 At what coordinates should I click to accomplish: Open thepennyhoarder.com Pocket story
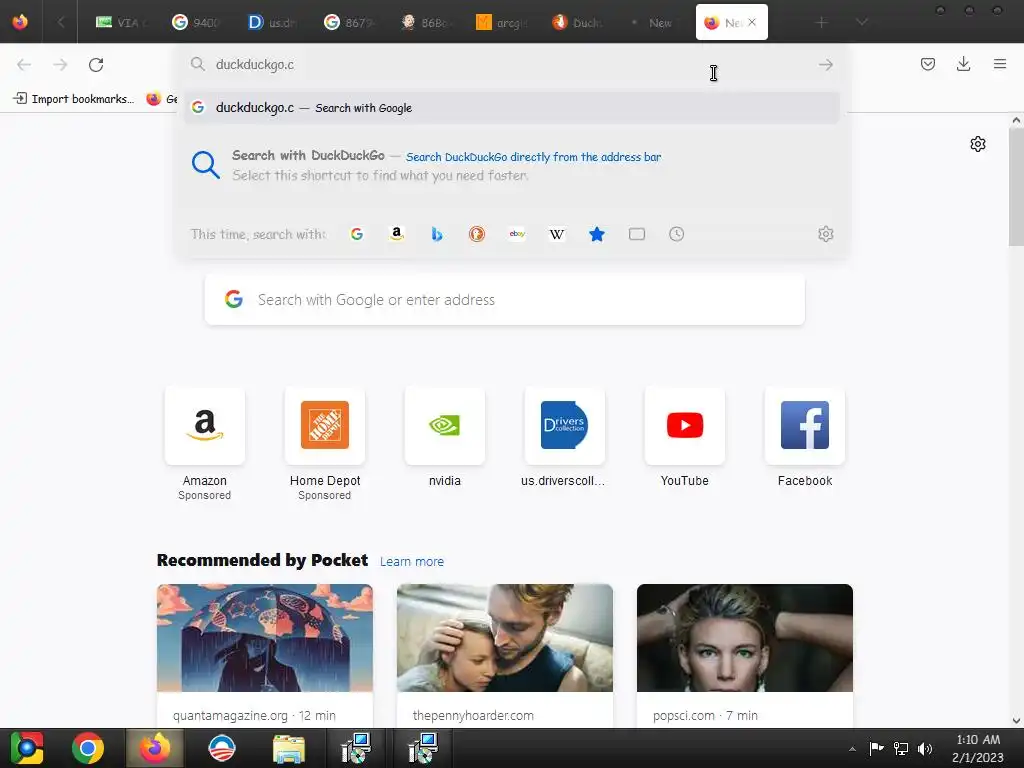tap(505, 656)
